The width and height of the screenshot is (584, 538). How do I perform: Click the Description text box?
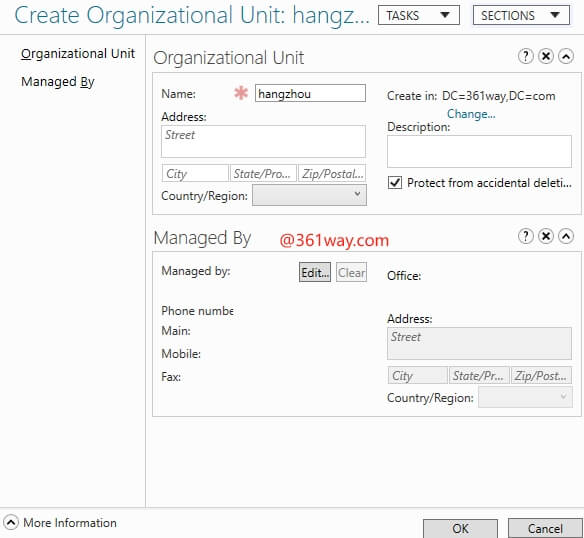point(479,151)
